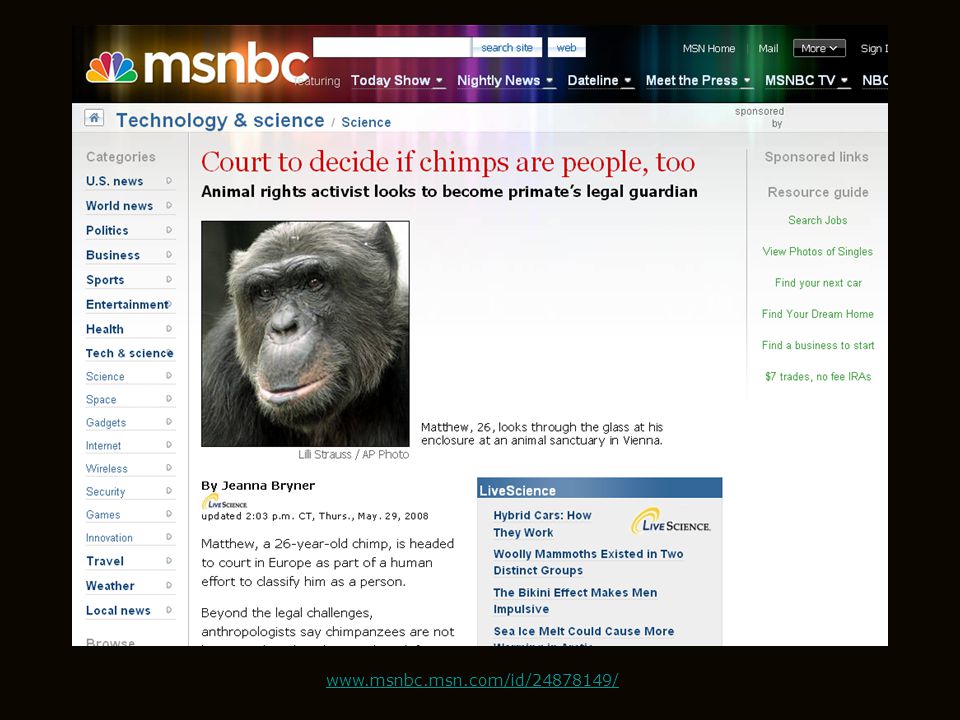Open The Bikini Effect Makes Men Impulsive
Screen dimensions: 960x720
click(575, 601)
